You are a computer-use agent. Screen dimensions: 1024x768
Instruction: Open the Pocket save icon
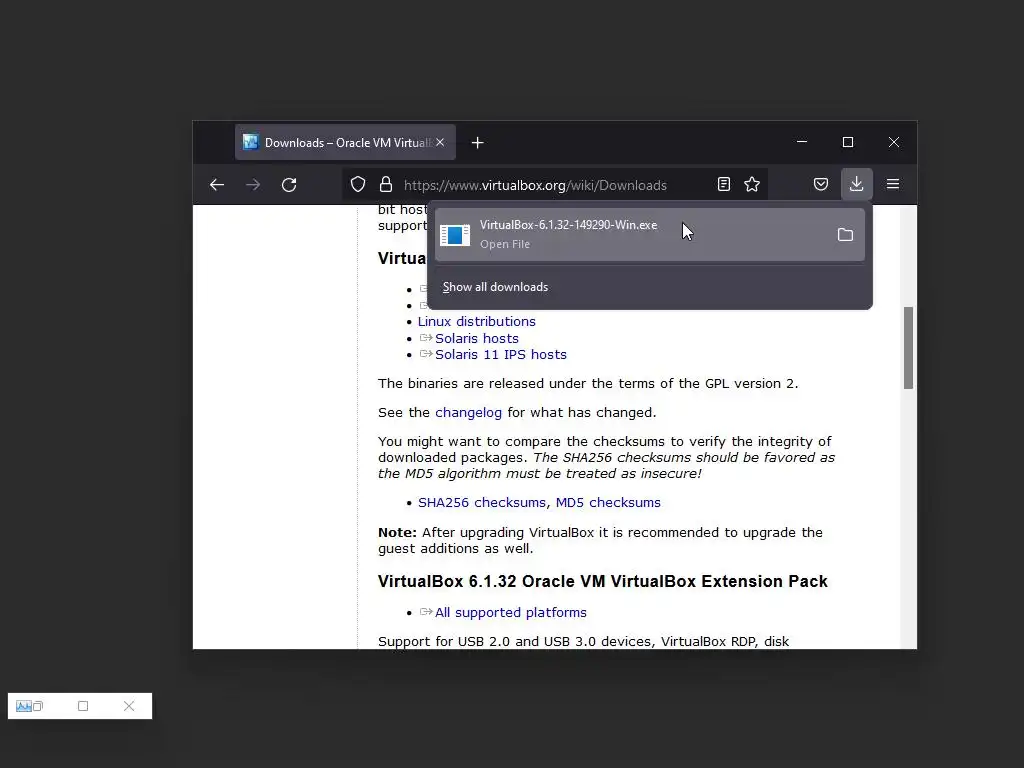click(821, 184)
